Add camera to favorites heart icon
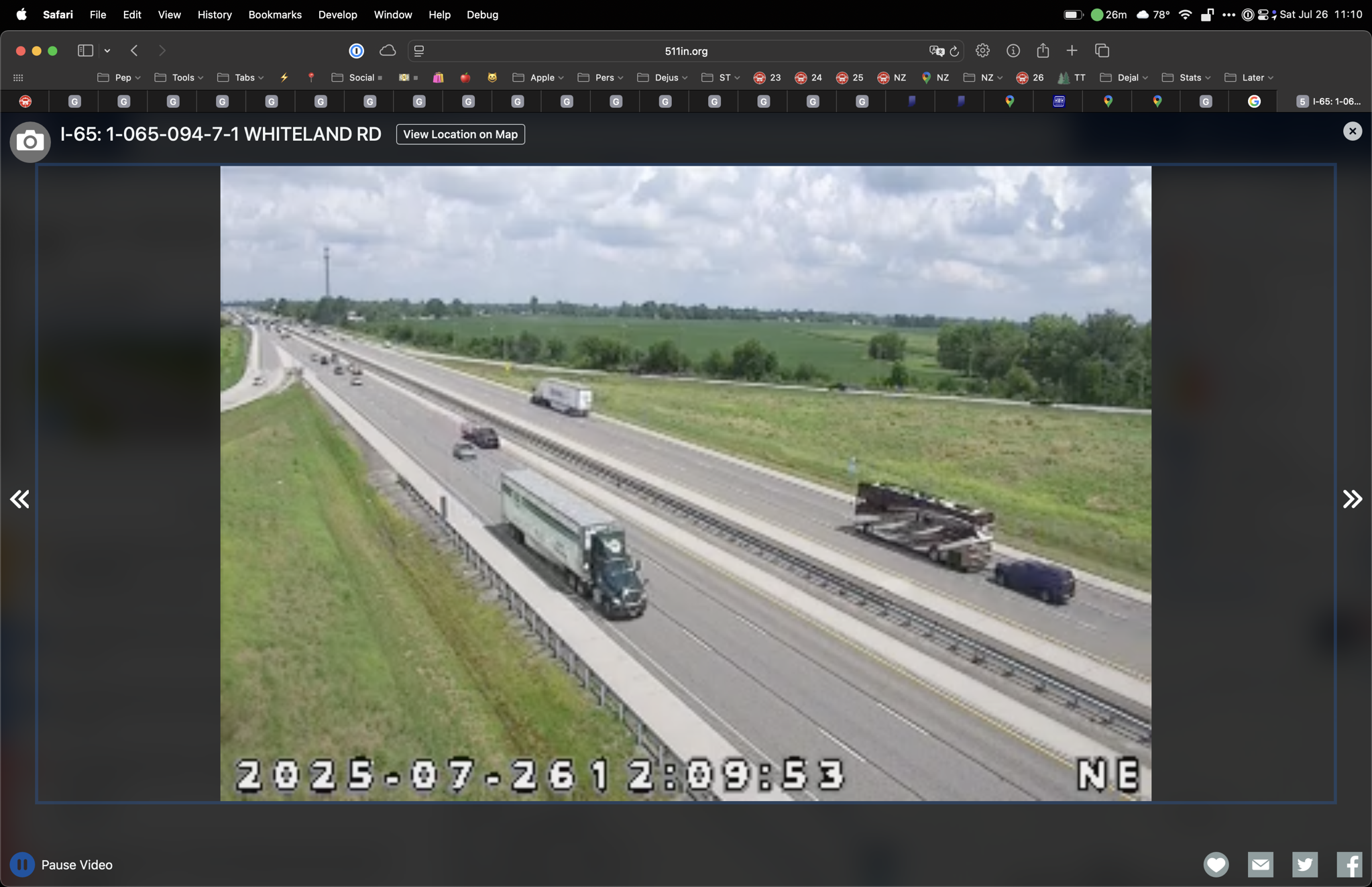Viewport: 1372px width, 887px height. point(1216,865)
